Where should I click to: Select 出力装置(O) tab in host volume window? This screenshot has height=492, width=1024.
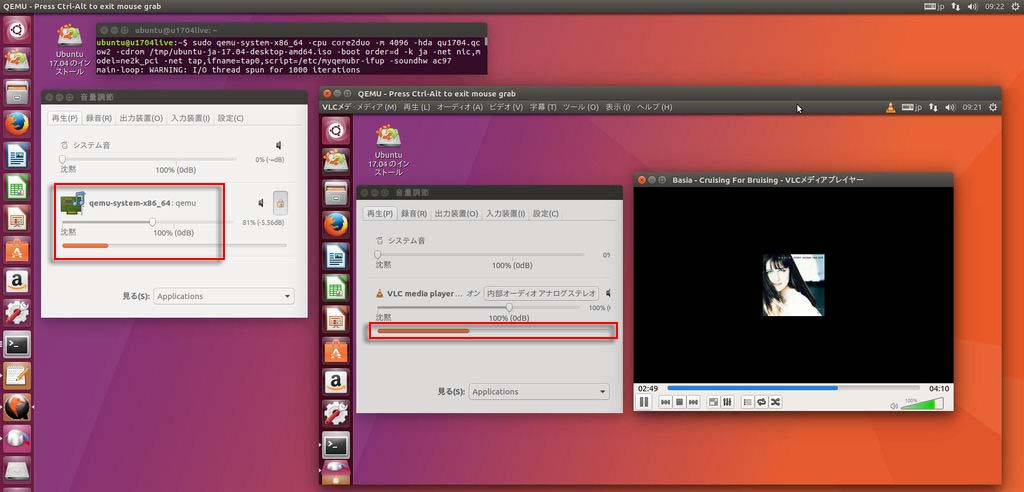click(141, 118)
